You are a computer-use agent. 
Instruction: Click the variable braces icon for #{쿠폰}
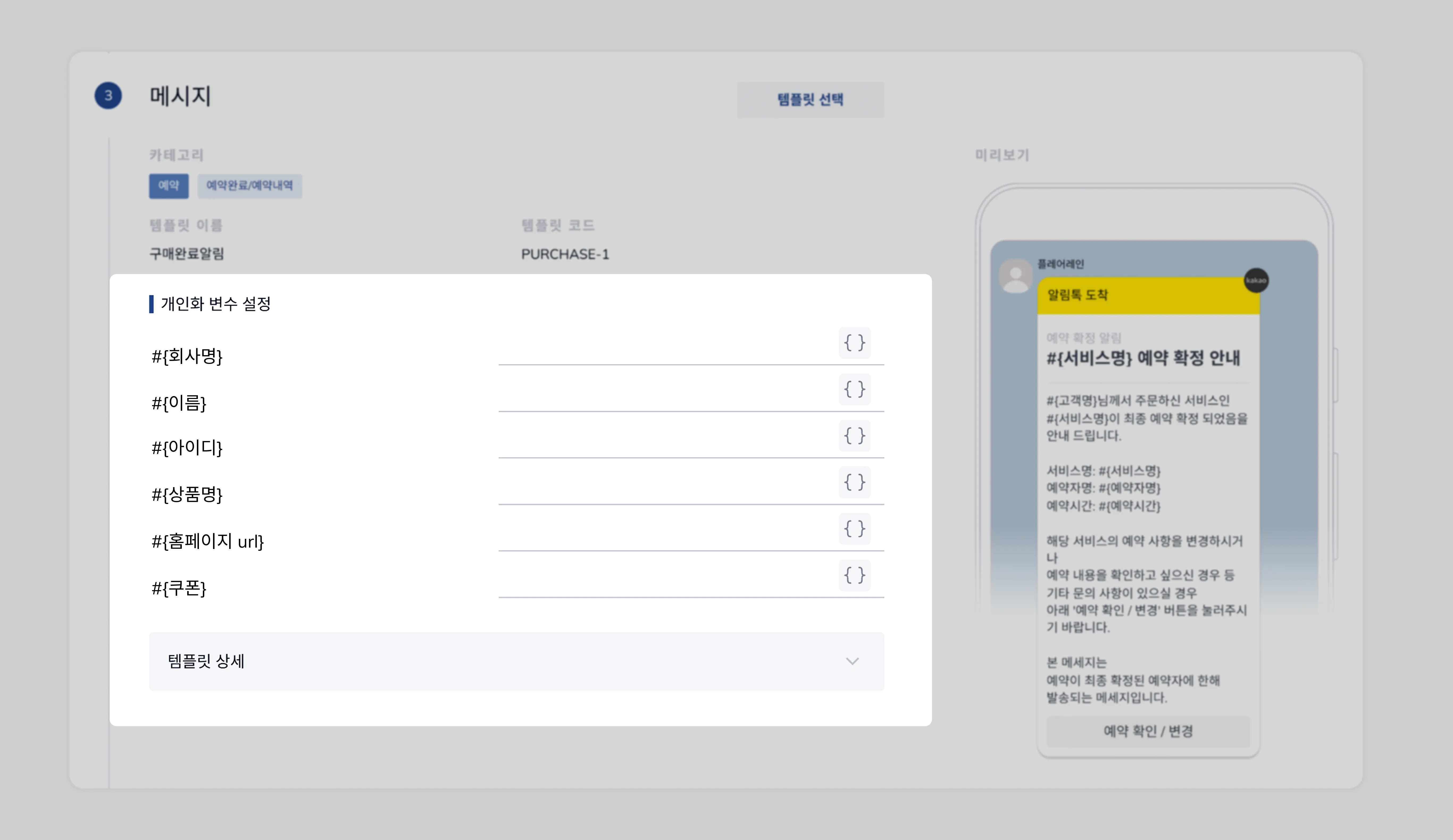(854, 576)
